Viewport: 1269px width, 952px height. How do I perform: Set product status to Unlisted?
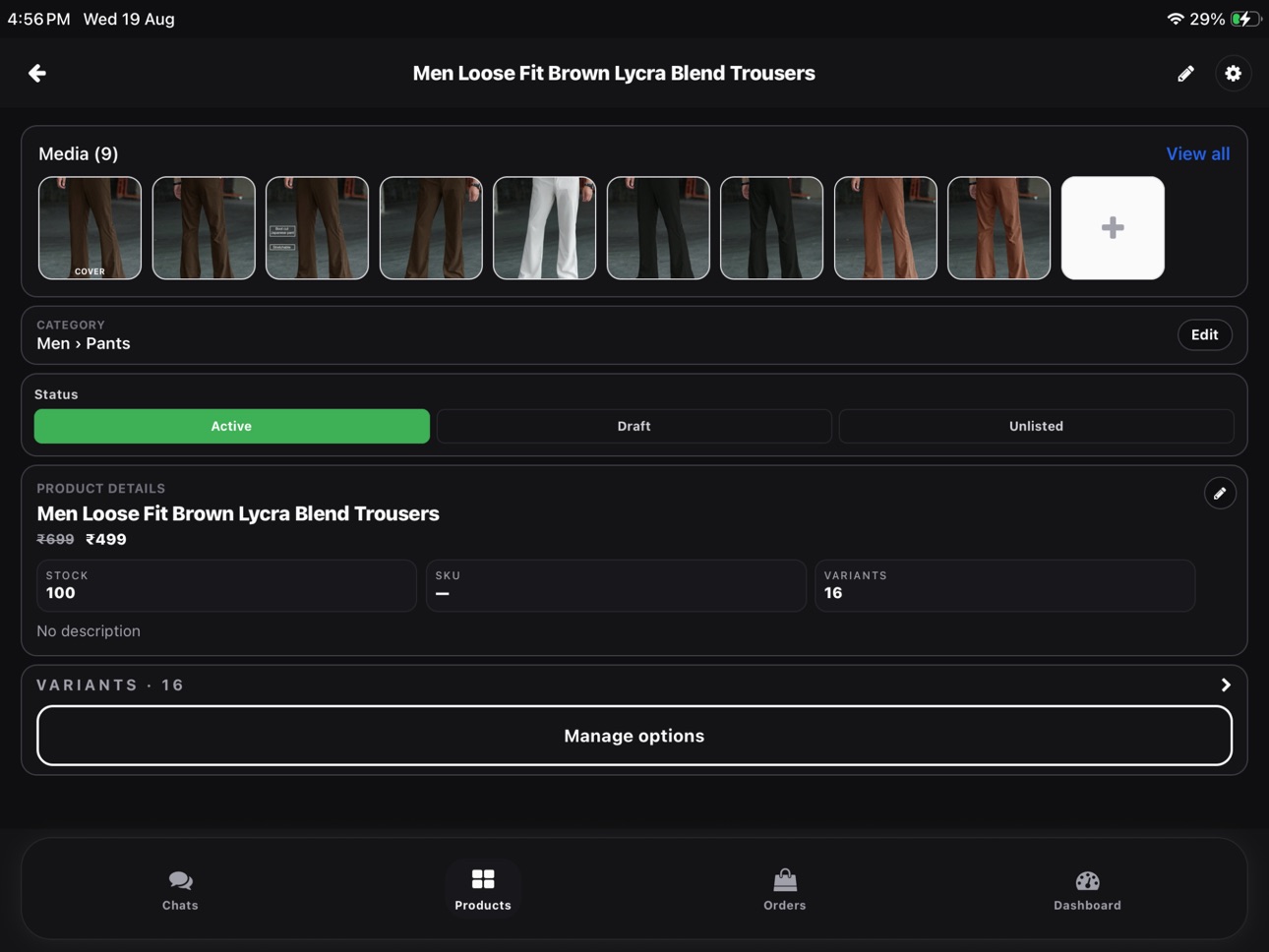coord(1036,426)
